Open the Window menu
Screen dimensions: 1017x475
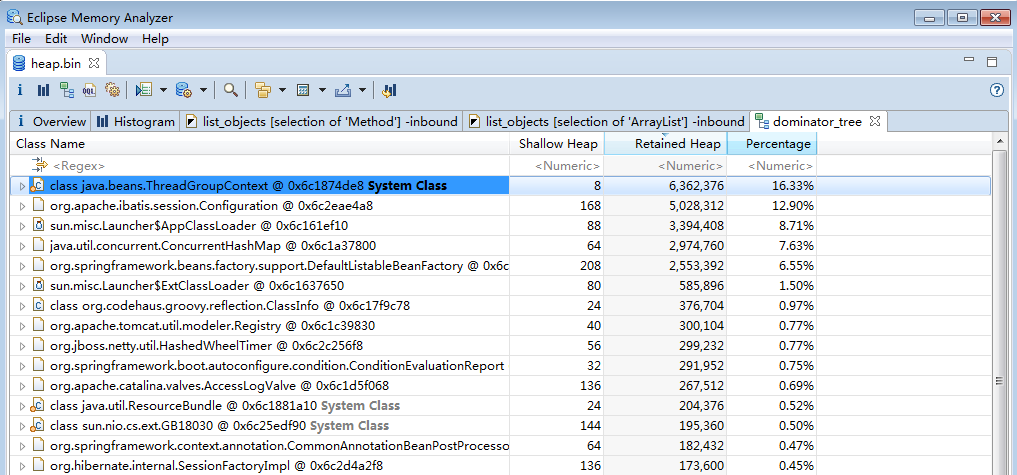click(104, 39)
